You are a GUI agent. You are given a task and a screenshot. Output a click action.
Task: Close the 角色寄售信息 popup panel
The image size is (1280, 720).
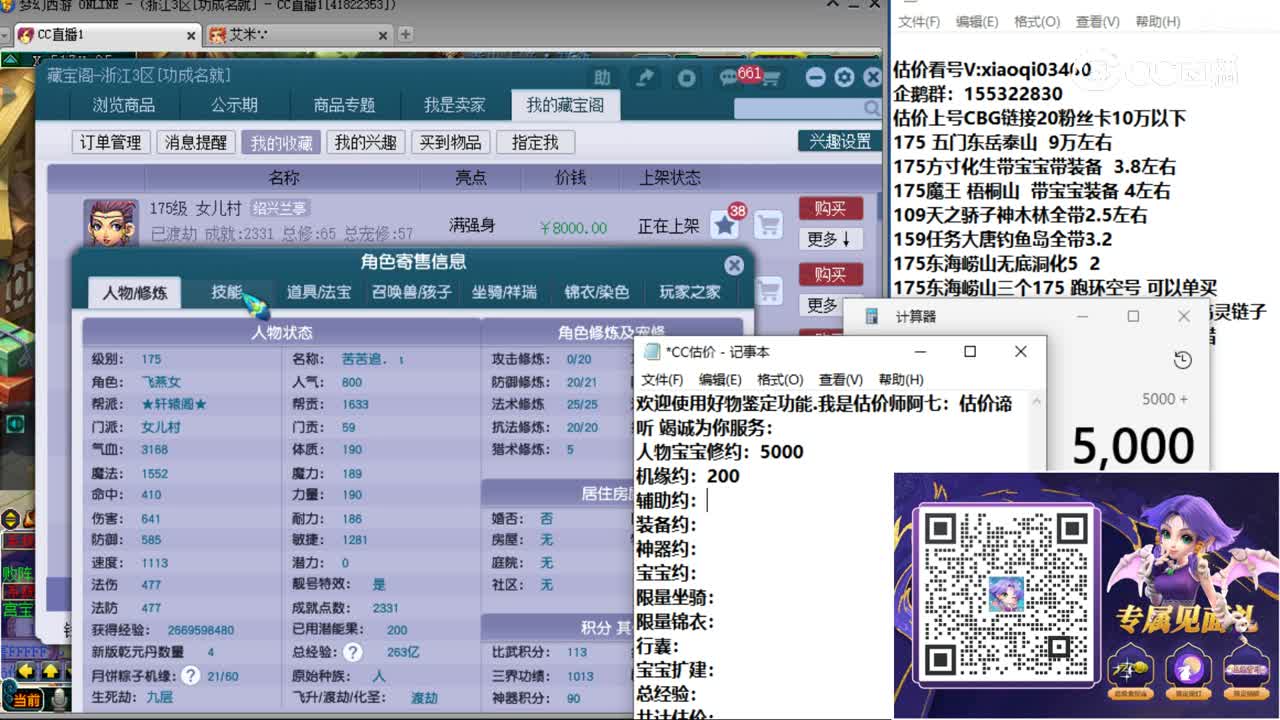click(734, 265)
